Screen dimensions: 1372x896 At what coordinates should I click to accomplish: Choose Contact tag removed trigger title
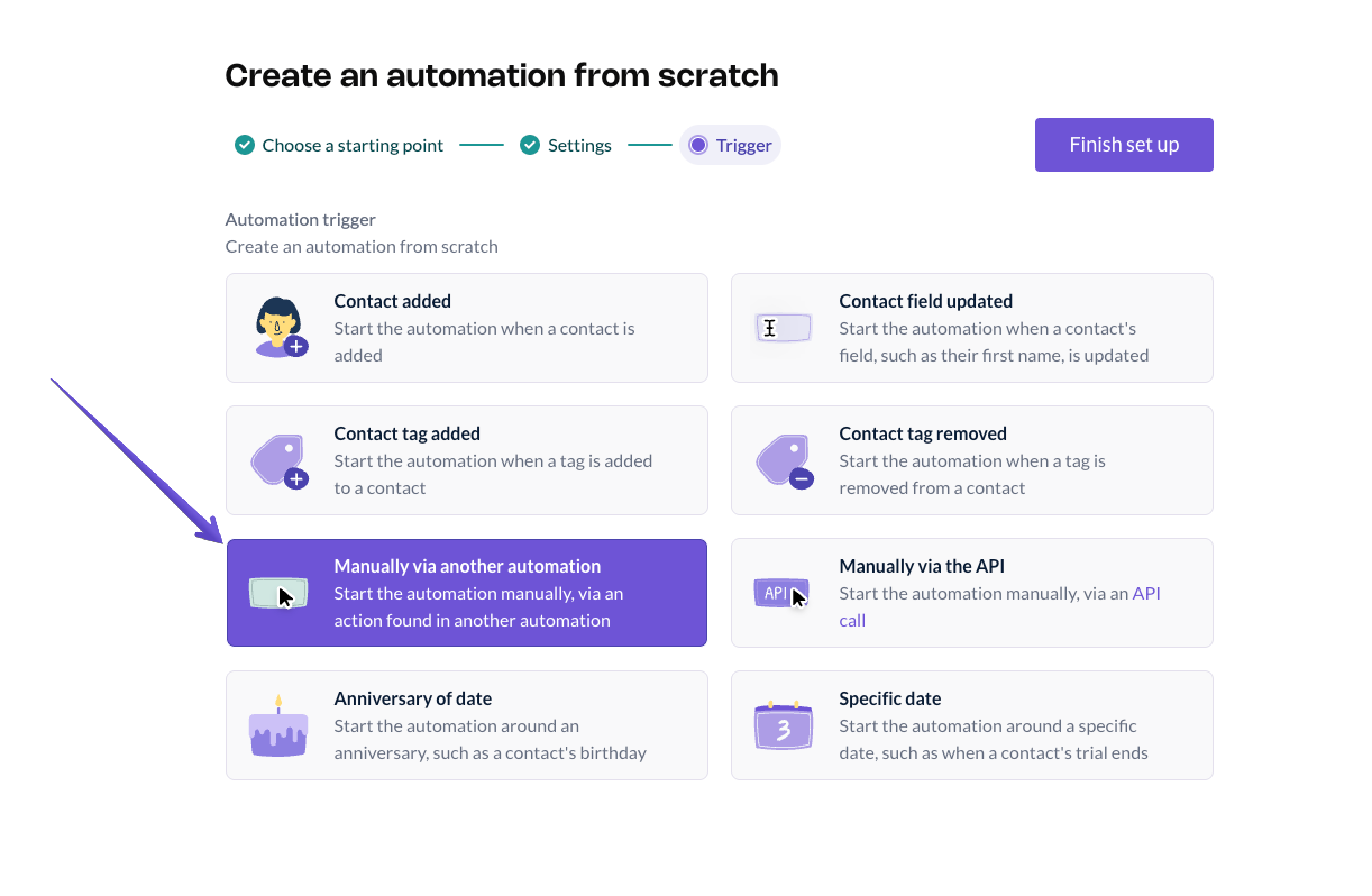pos(922,433)
